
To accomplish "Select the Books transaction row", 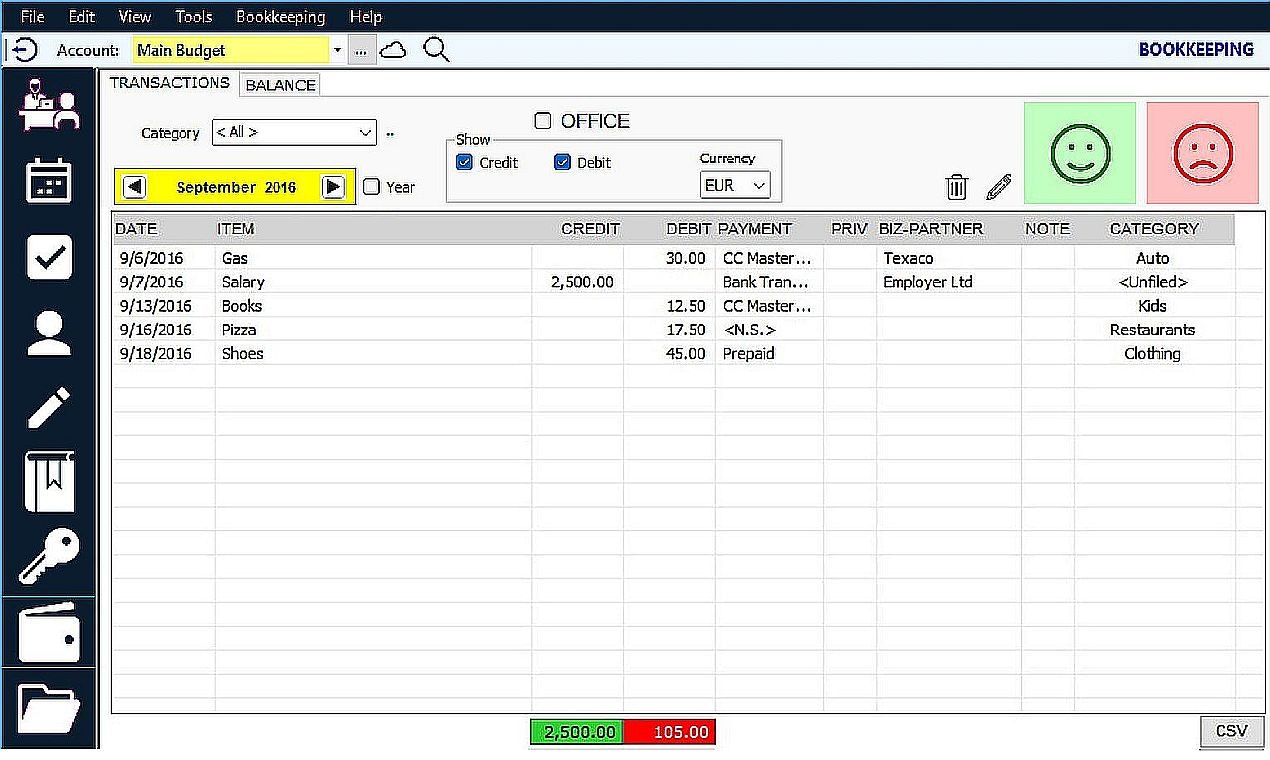I will point(674,306).
